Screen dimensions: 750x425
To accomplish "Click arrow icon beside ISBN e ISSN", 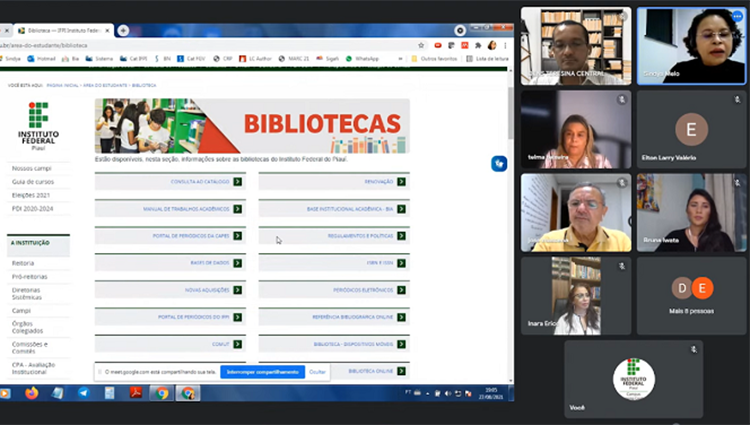I will tap(401, 263).
